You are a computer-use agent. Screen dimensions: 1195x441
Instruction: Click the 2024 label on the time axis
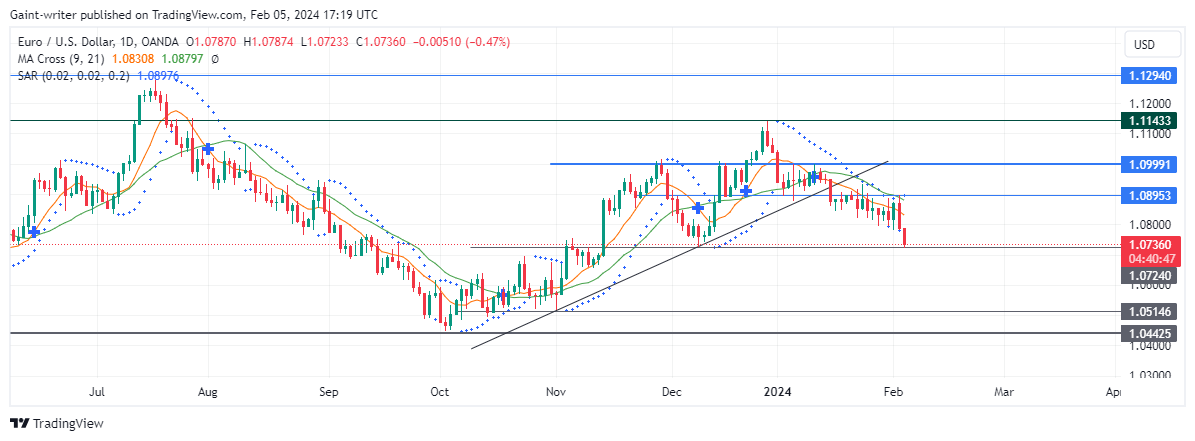click(x=777, y=391)
